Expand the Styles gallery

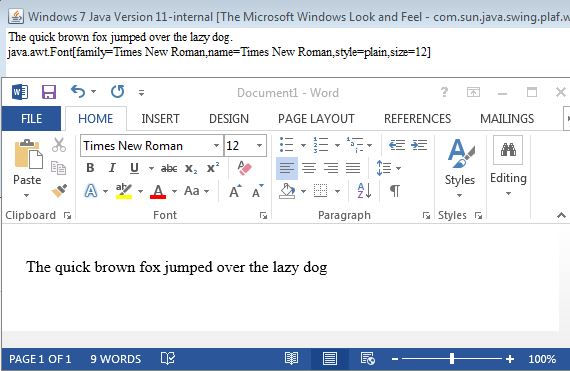460,195
